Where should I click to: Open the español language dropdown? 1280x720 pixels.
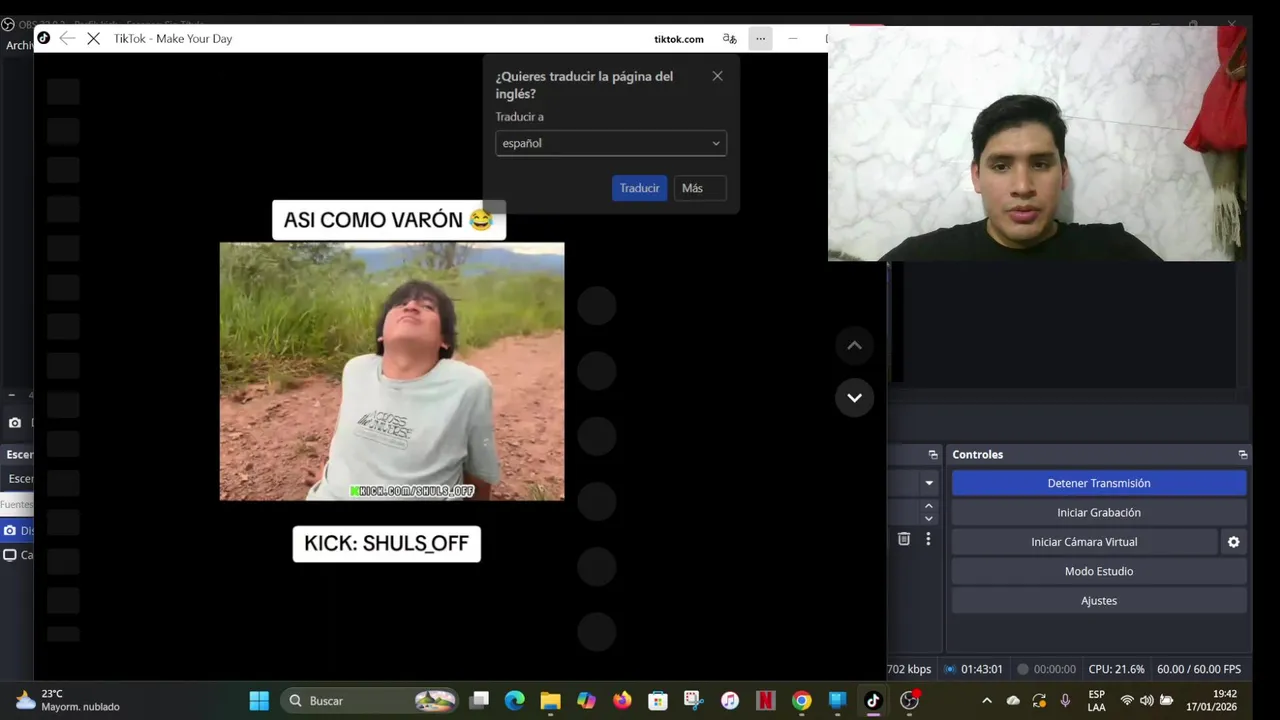point(611,143)
